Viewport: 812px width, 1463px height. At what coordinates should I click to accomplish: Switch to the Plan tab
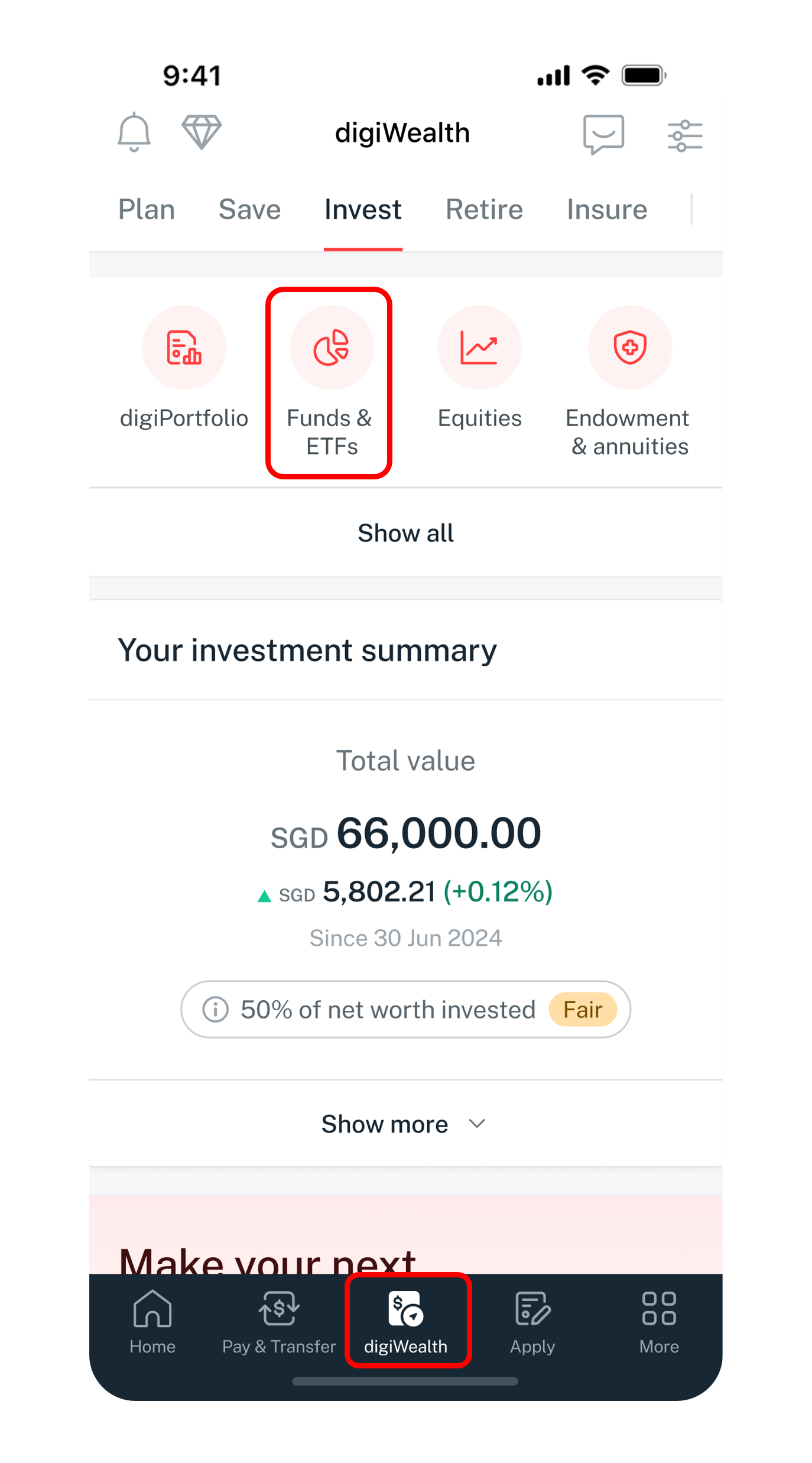pos(147,210)
